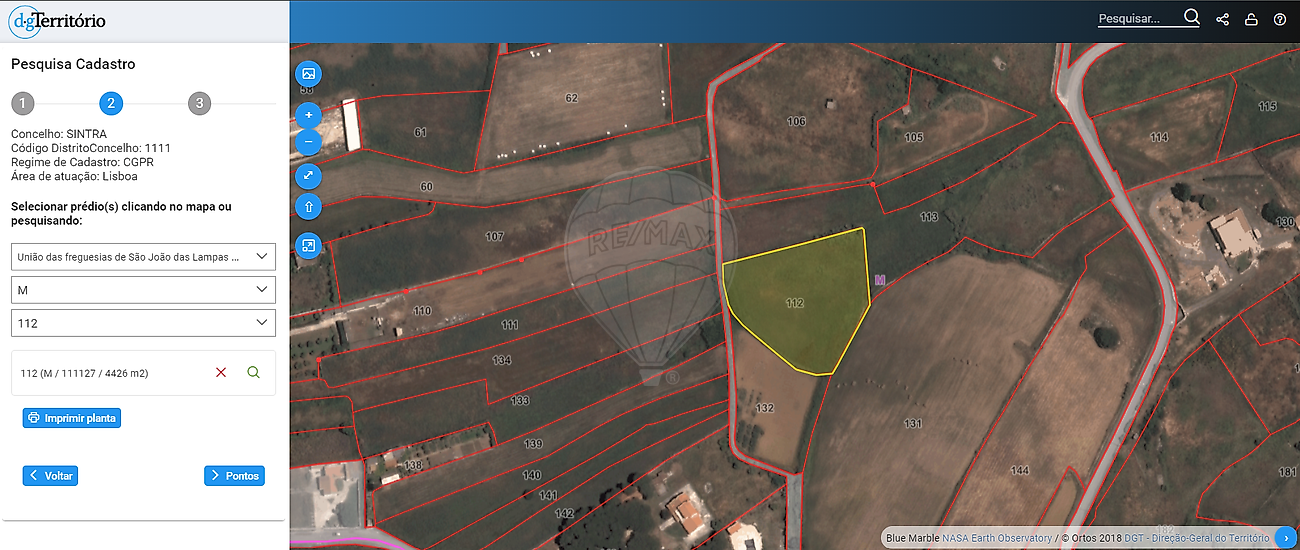
Task: Click the magnifier icon beside Pesquisar
Action: point(1191,17)
